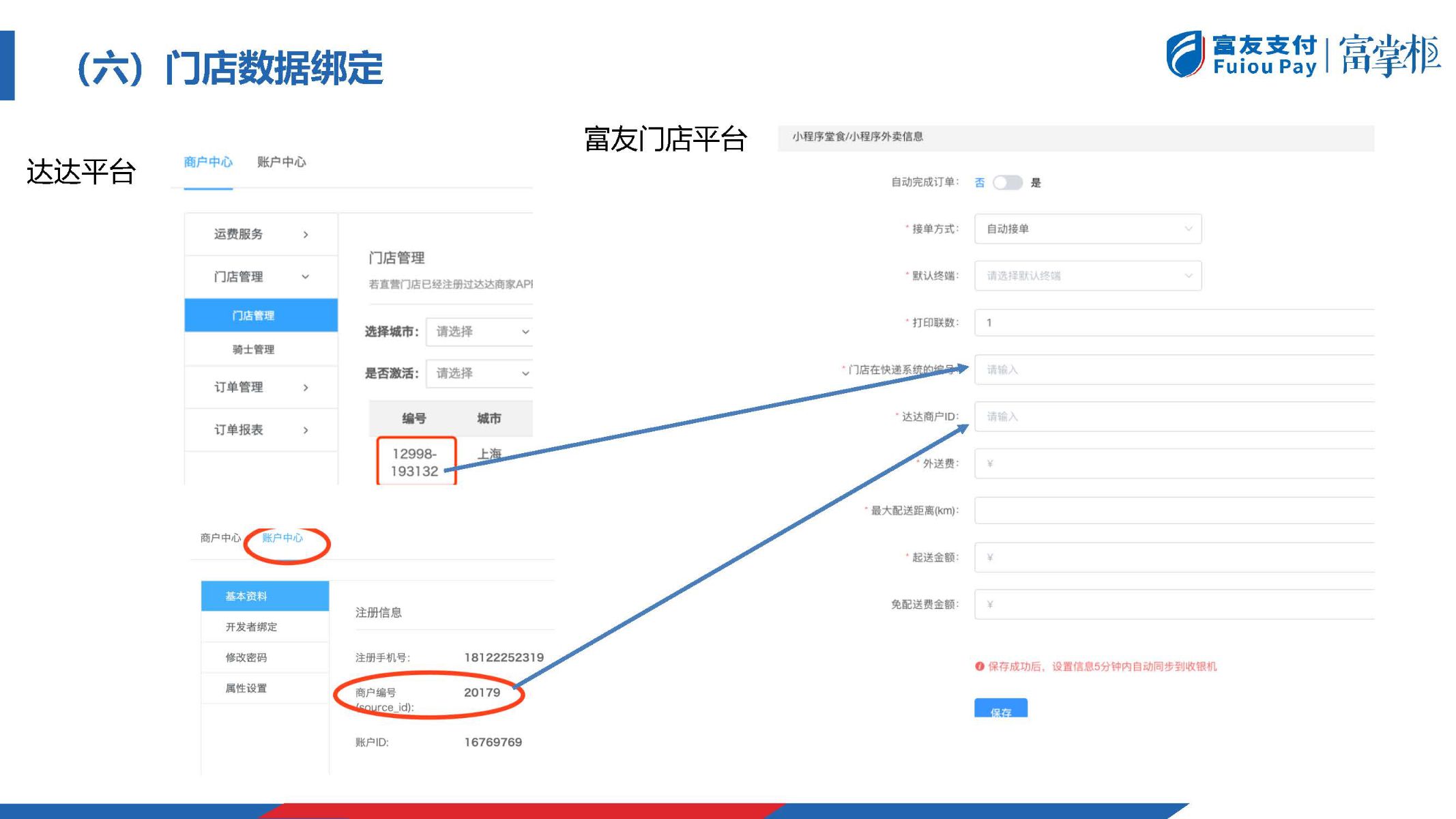Select 基本资料 in account sidebar

click(265, 596)
